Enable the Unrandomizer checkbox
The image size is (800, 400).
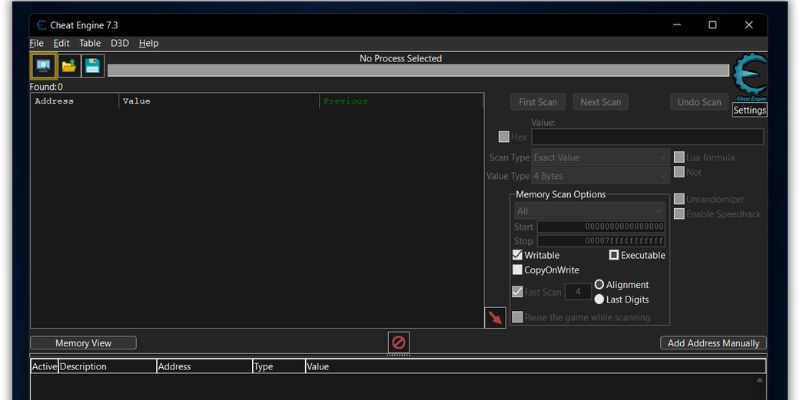pos(679,199)
